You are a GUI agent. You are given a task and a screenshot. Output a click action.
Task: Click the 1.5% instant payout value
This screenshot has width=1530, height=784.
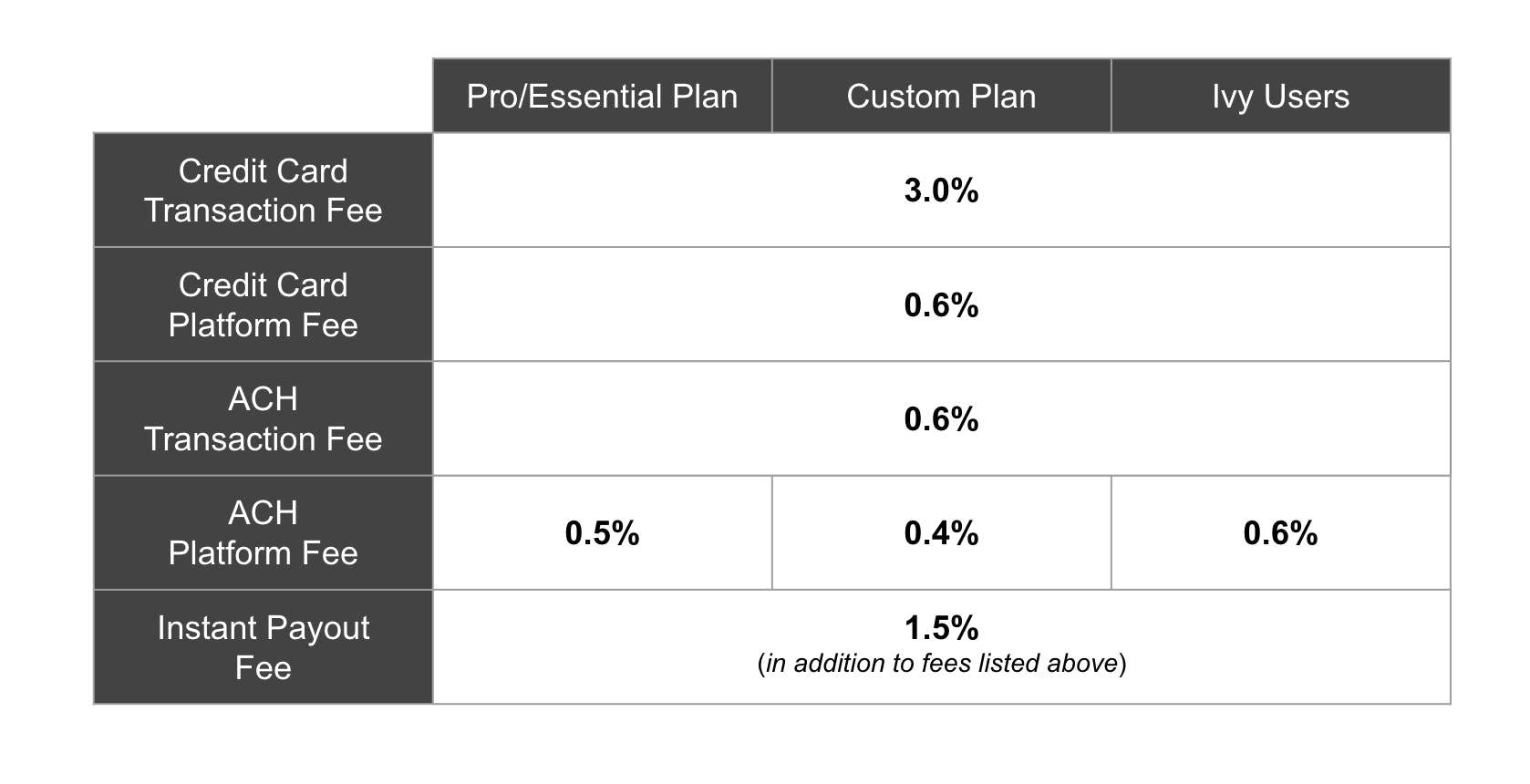(941, 627)
